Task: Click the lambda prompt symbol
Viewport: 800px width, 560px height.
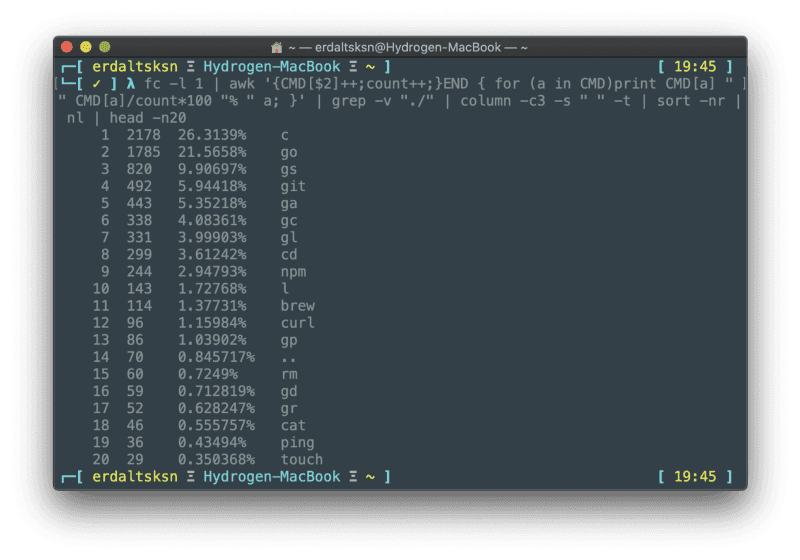Action: [131, 84]
